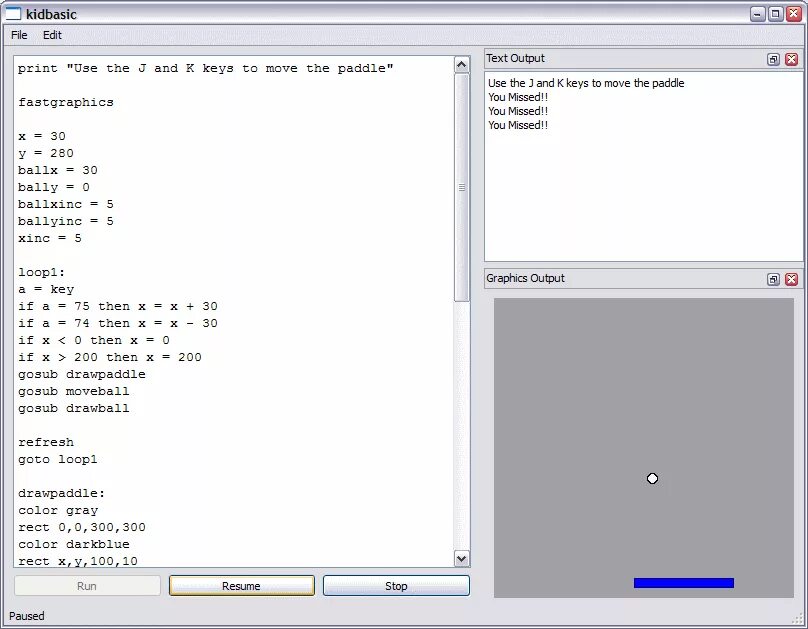Viewport: 808px width, 629px height.
Task: Click the line 'if a = 75 then x = x + 30'
Action: point(118,306)
